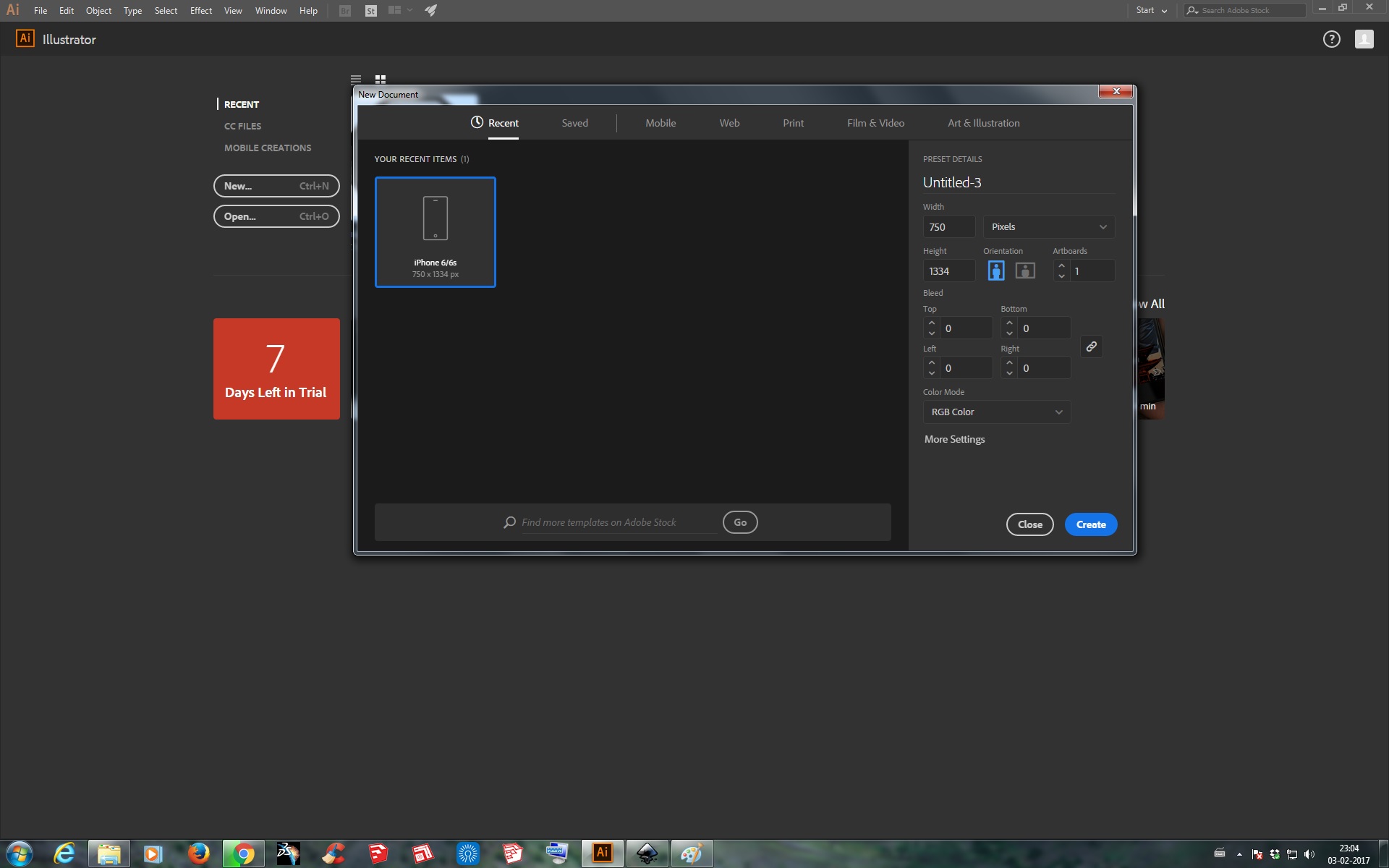Open SketchUp LayOut from the taskbar

[422, 854]
